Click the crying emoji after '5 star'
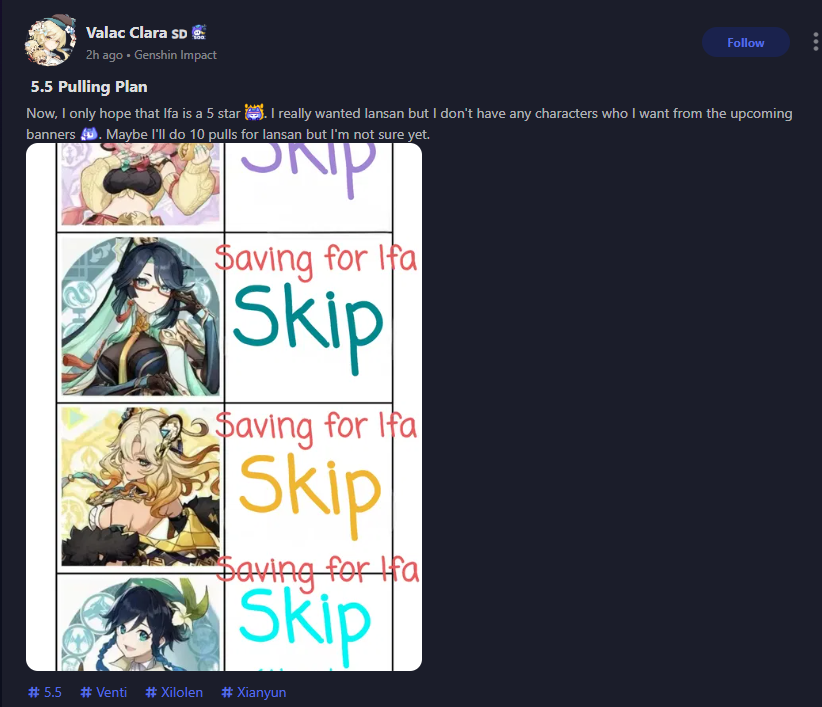822x707 pixels. pos(254,113)
